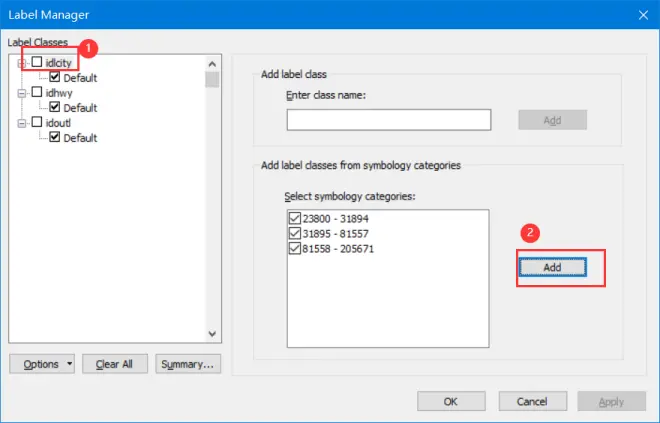Collapse the idlcity tree node

click(21, 64)
